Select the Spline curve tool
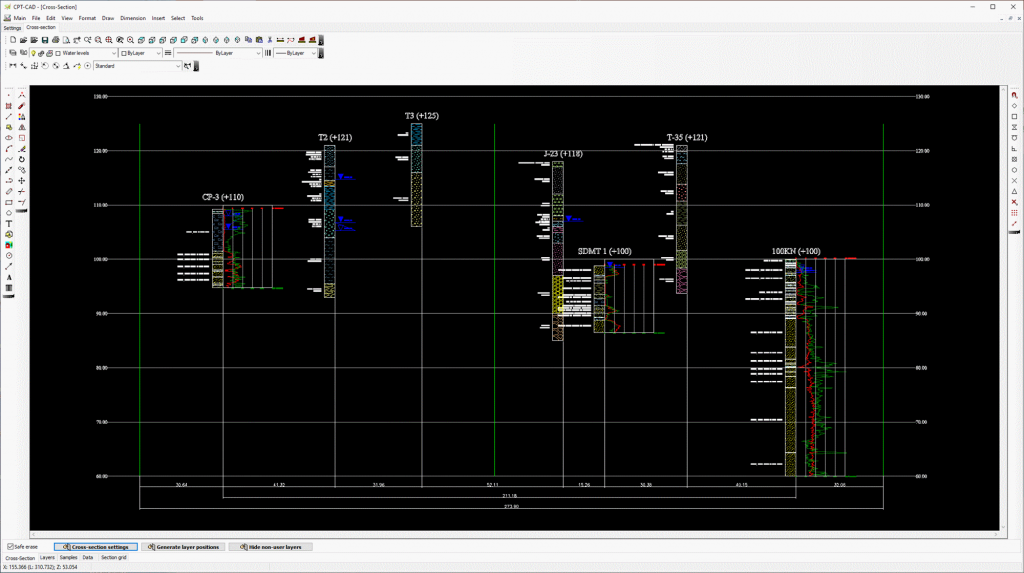The width and height of the screenshot is (1024, 573). (9, 159)
